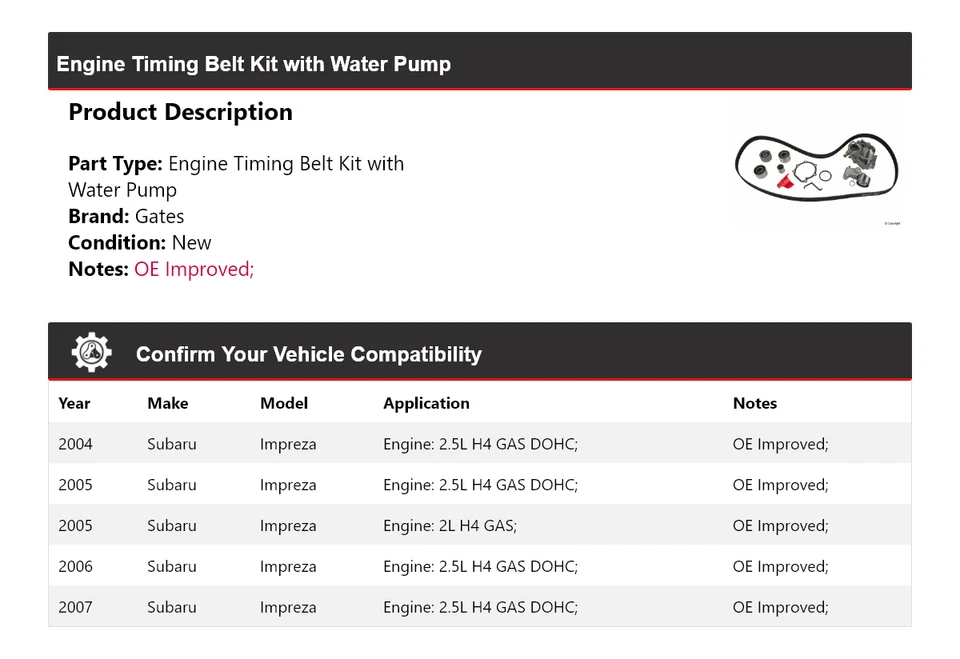960x659 pixels.
Task: Select the Notes column header in the table
Action: point(754,403)
